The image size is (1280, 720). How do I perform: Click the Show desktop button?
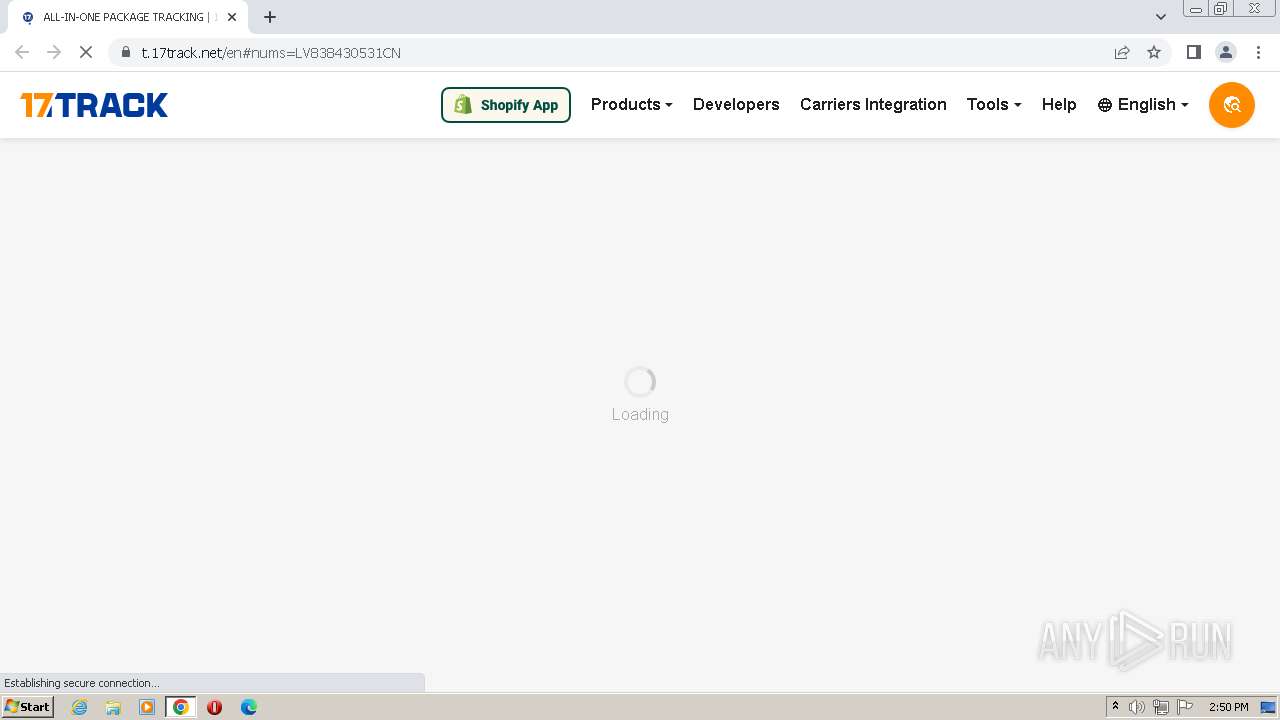pos(1268,707)
